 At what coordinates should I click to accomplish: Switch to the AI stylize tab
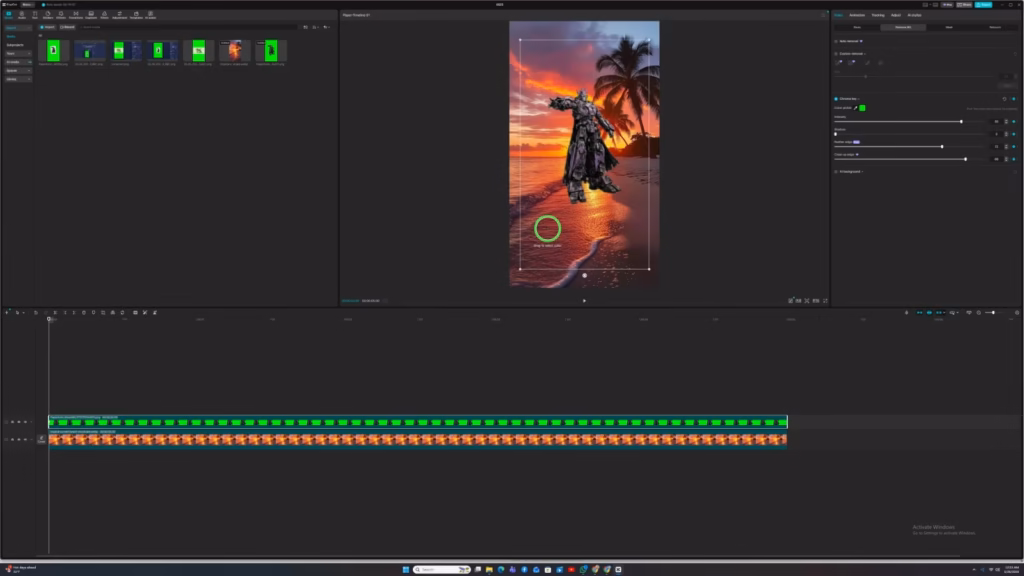coord(914,15)
